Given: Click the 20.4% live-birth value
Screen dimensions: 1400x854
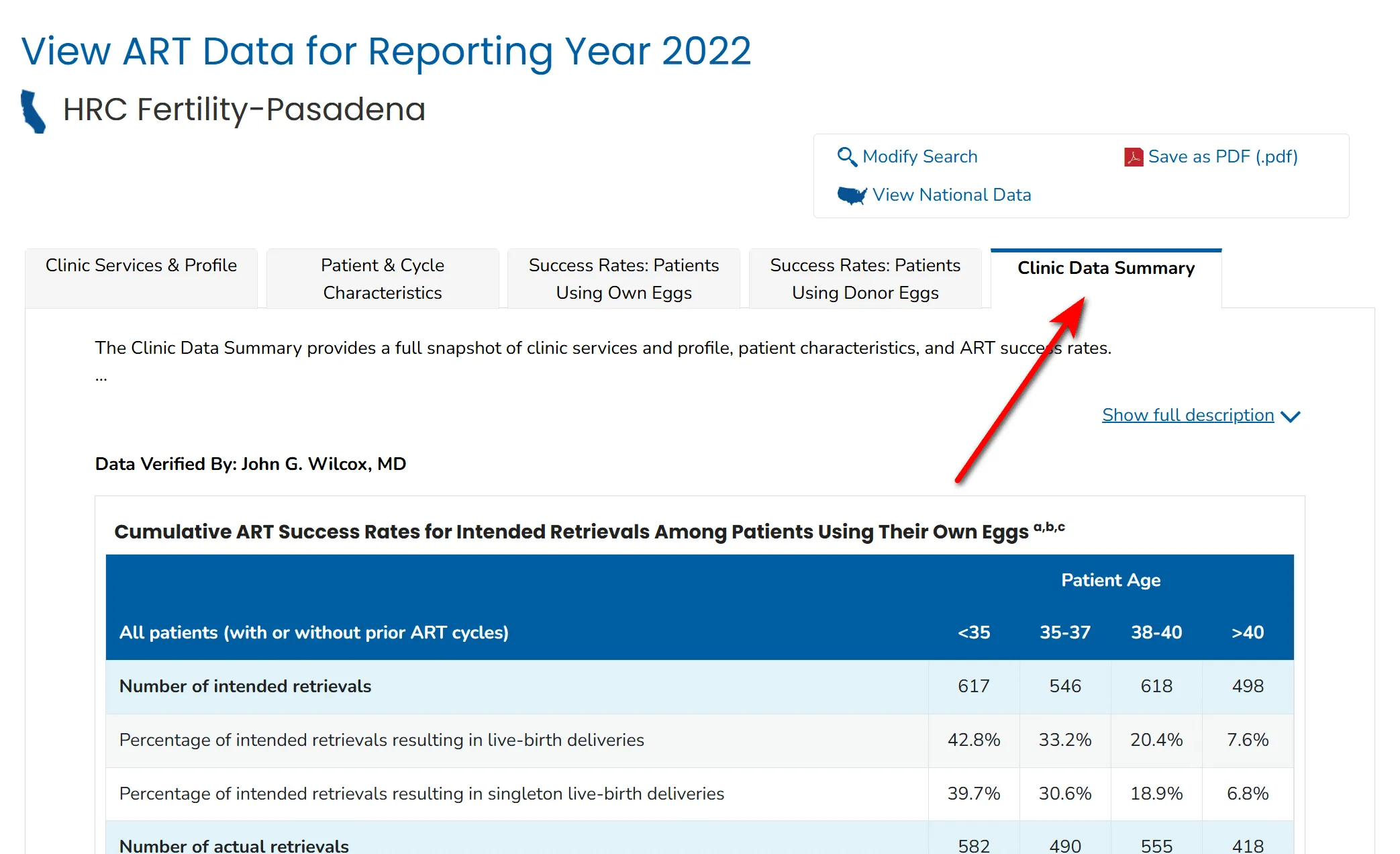Looking at the screenshot, I should (x=1156, y=740).
